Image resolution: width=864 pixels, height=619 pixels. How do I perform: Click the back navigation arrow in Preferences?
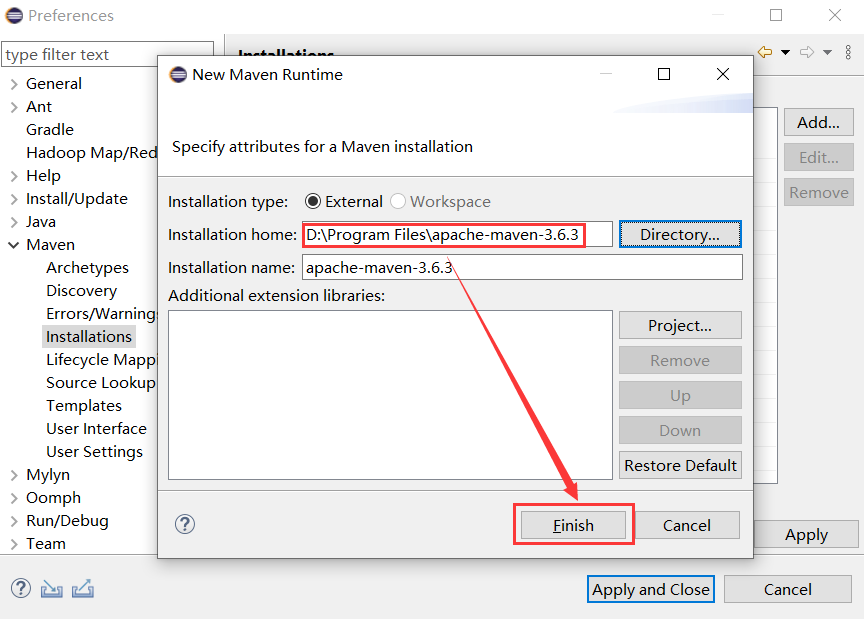[x=765, y=52]
